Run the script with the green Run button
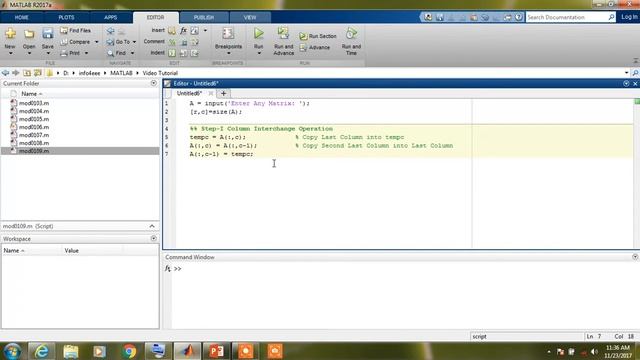640x360 pixels. (x=258, y=34)
